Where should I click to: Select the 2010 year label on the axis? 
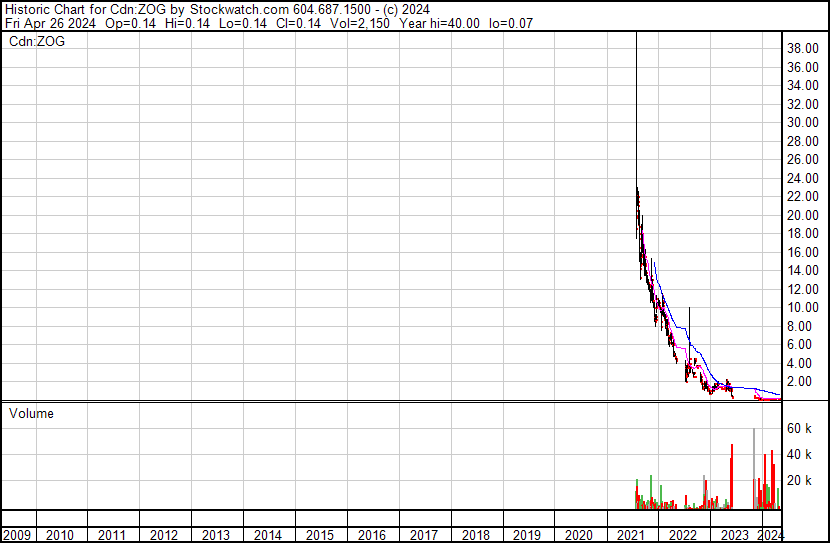tap(59, 535)
